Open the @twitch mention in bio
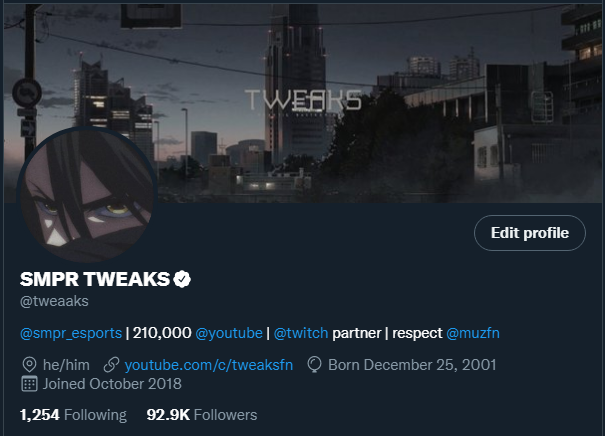This screenshot has height=436, width=605. (301, 333)
